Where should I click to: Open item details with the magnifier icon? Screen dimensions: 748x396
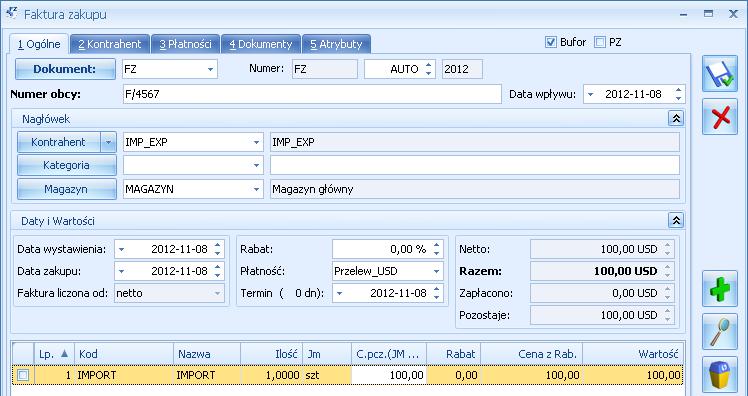(720, 332)
